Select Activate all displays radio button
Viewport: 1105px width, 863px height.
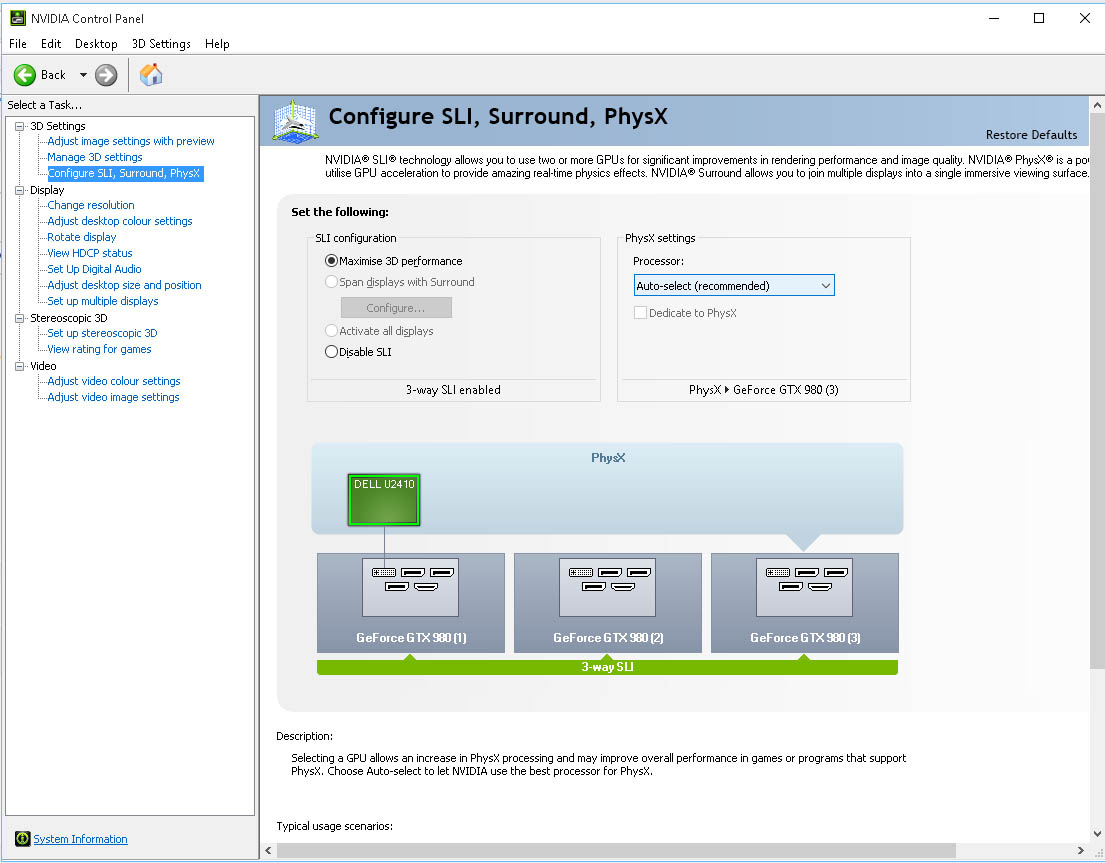coord(331,330)
